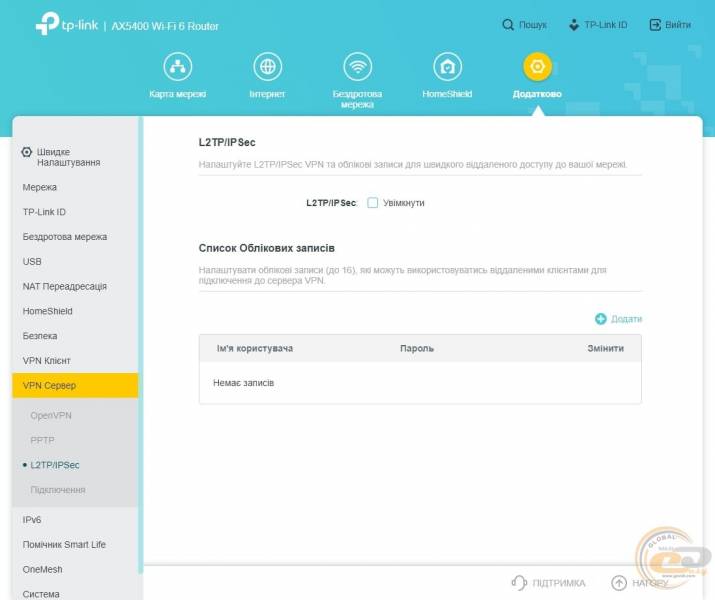
Task: Open the HomeShield icon in top navigation
Action: point(447,67)
